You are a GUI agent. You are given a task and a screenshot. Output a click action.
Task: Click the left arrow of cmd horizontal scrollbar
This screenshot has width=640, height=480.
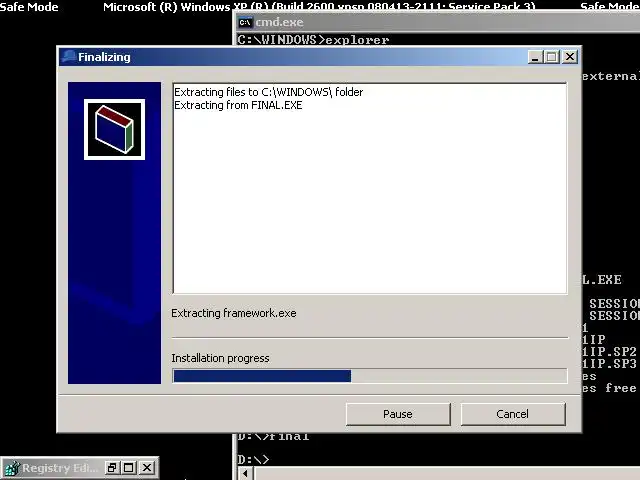pos(245,473)
